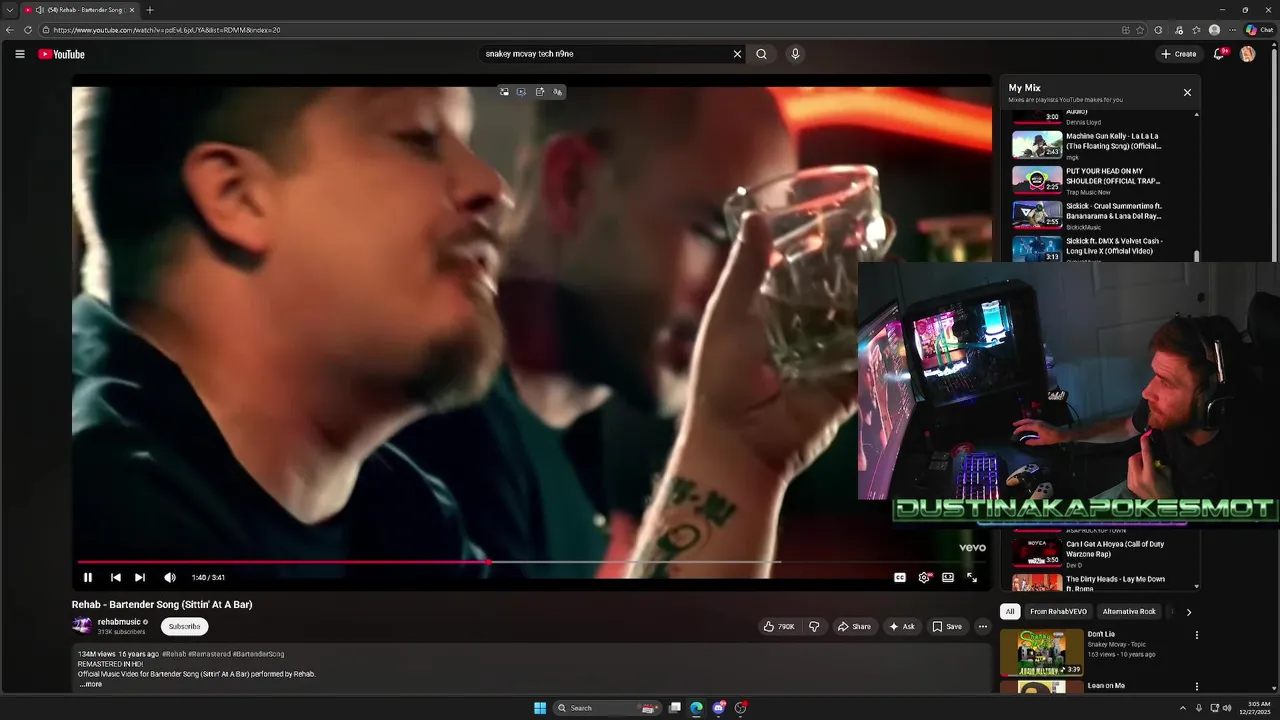The image size is (1280, 720).
Task: Clear the YouTube search box text
Action: [x=737, y=54]
